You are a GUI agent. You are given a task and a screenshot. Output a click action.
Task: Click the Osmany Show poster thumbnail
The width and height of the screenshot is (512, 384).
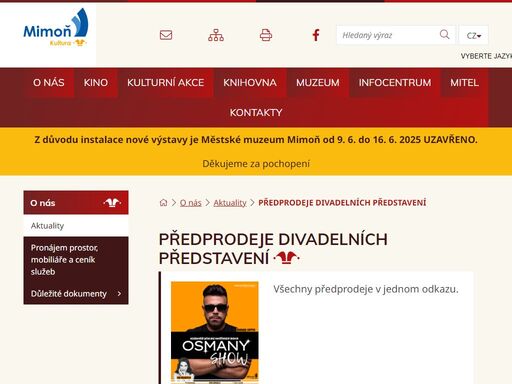(215, 332)
